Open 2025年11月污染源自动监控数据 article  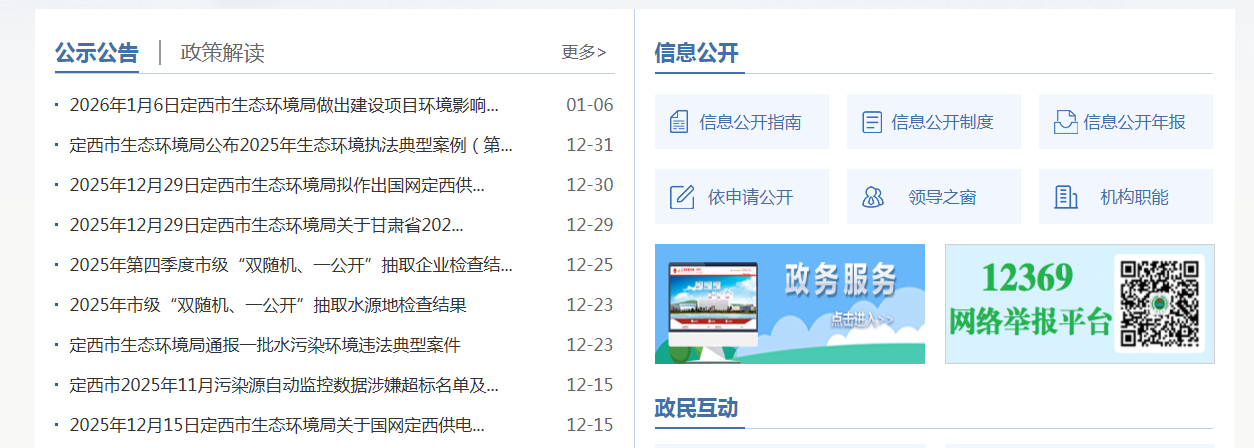284,385
